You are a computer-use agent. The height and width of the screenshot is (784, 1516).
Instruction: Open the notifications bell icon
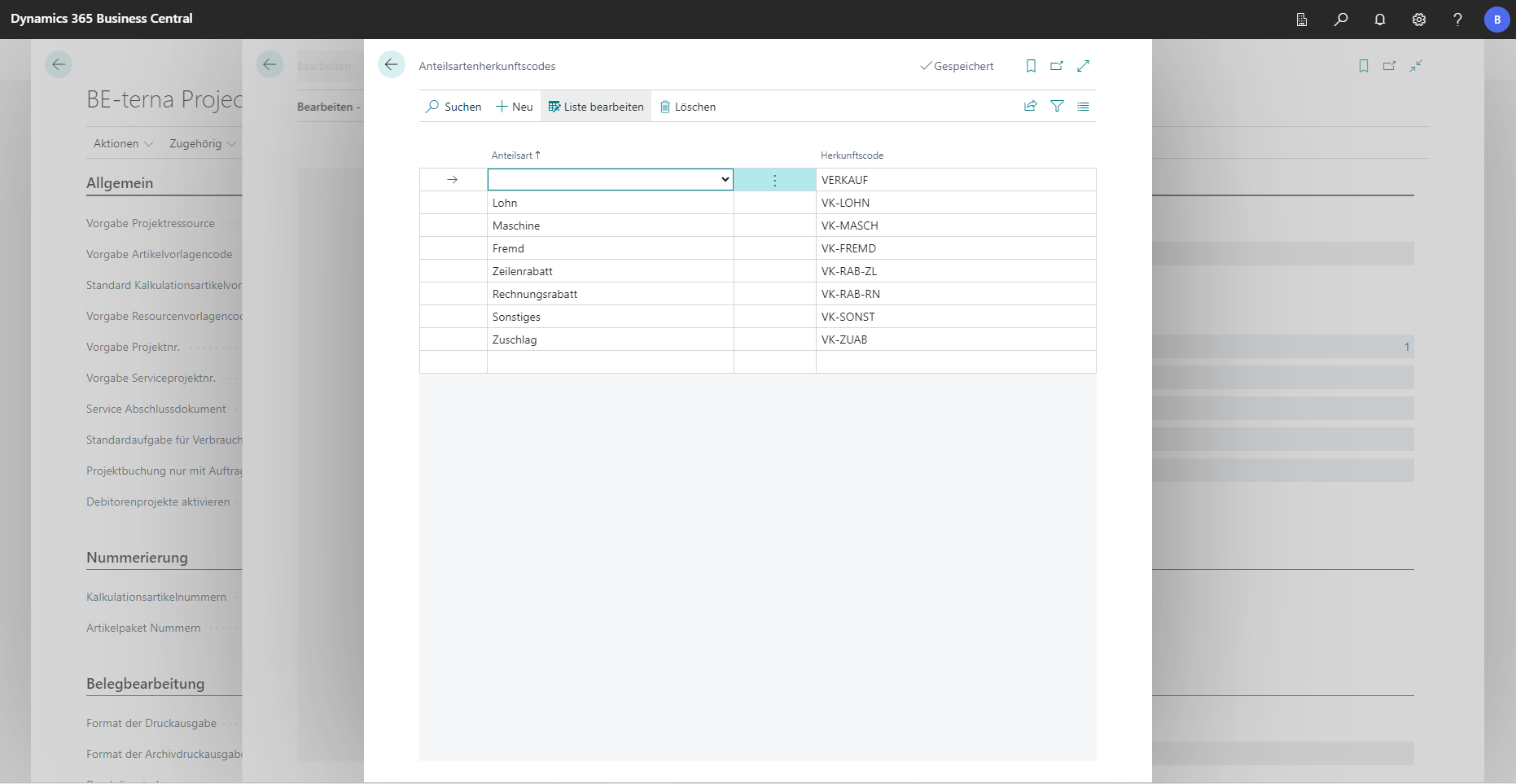(1380, 20)
